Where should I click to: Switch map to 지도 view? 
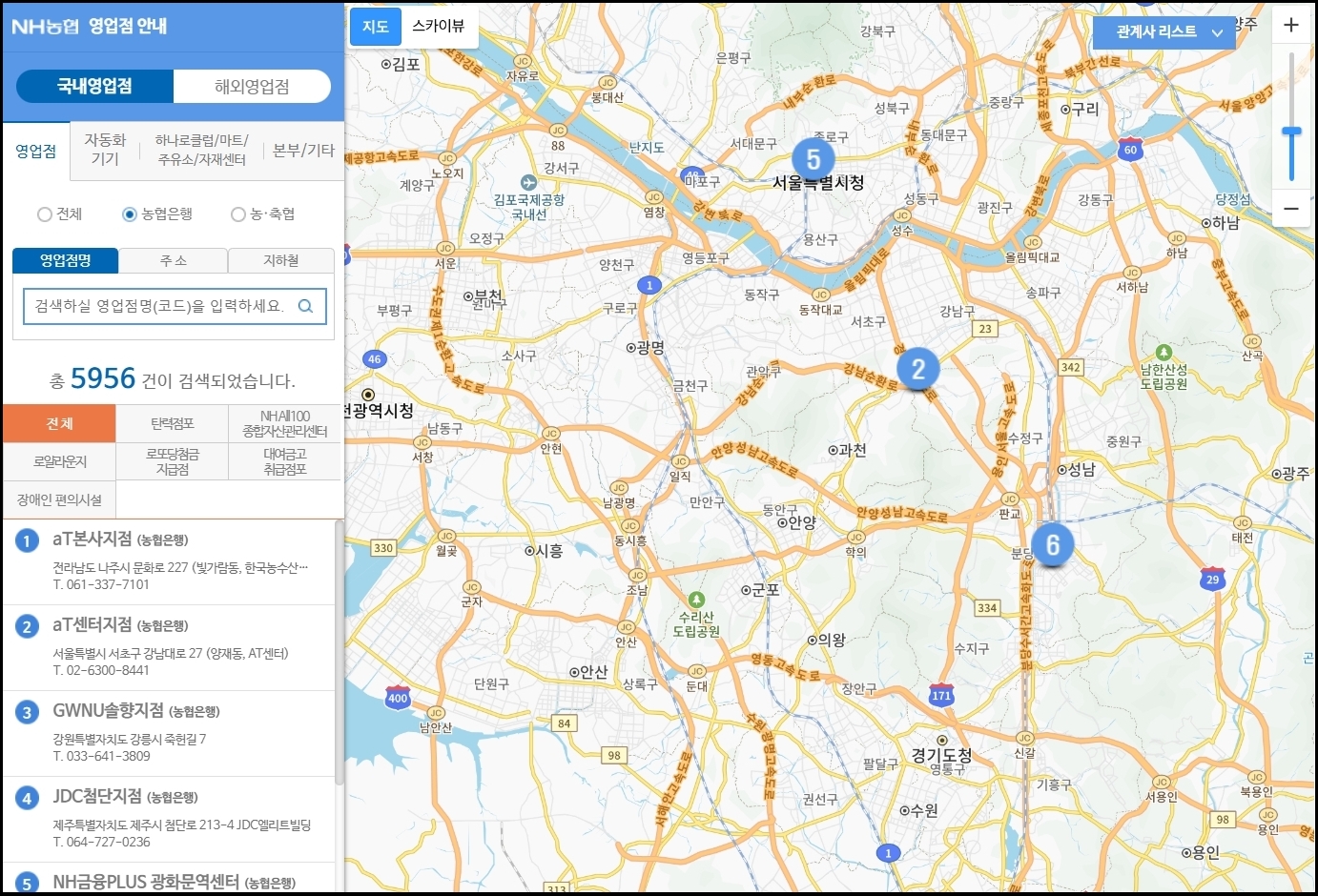[x=376, y=27]
